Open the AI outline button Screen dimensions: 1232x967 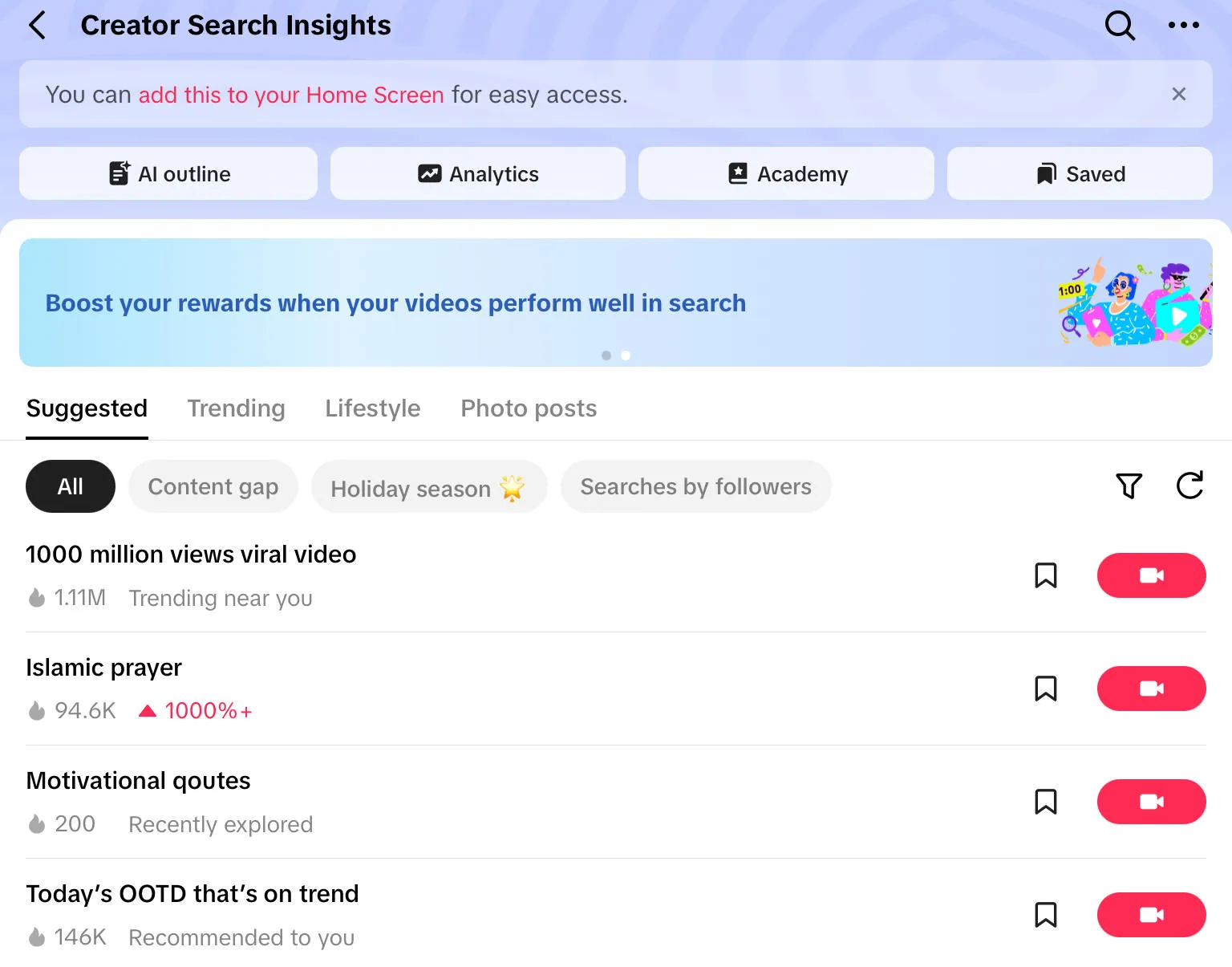(168, 174)
